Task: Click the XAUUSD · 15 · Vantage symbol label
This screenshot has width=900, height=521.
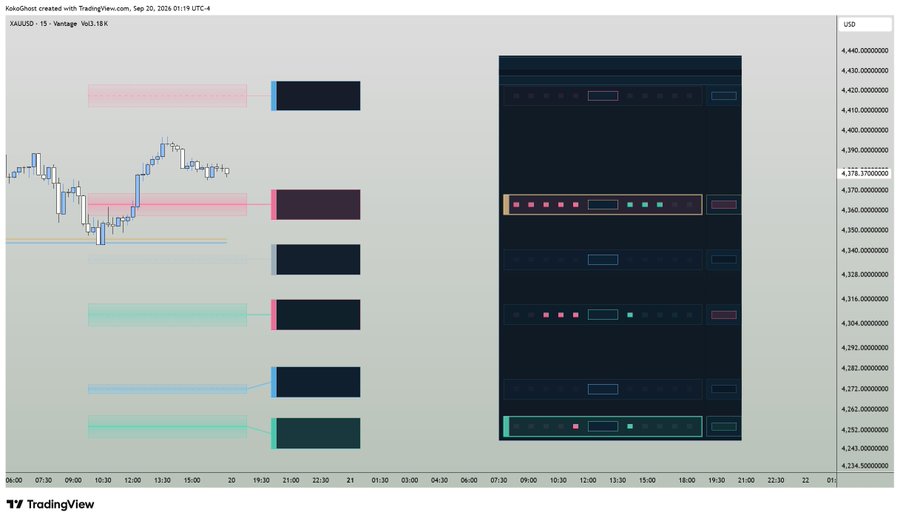Action: 43,24
